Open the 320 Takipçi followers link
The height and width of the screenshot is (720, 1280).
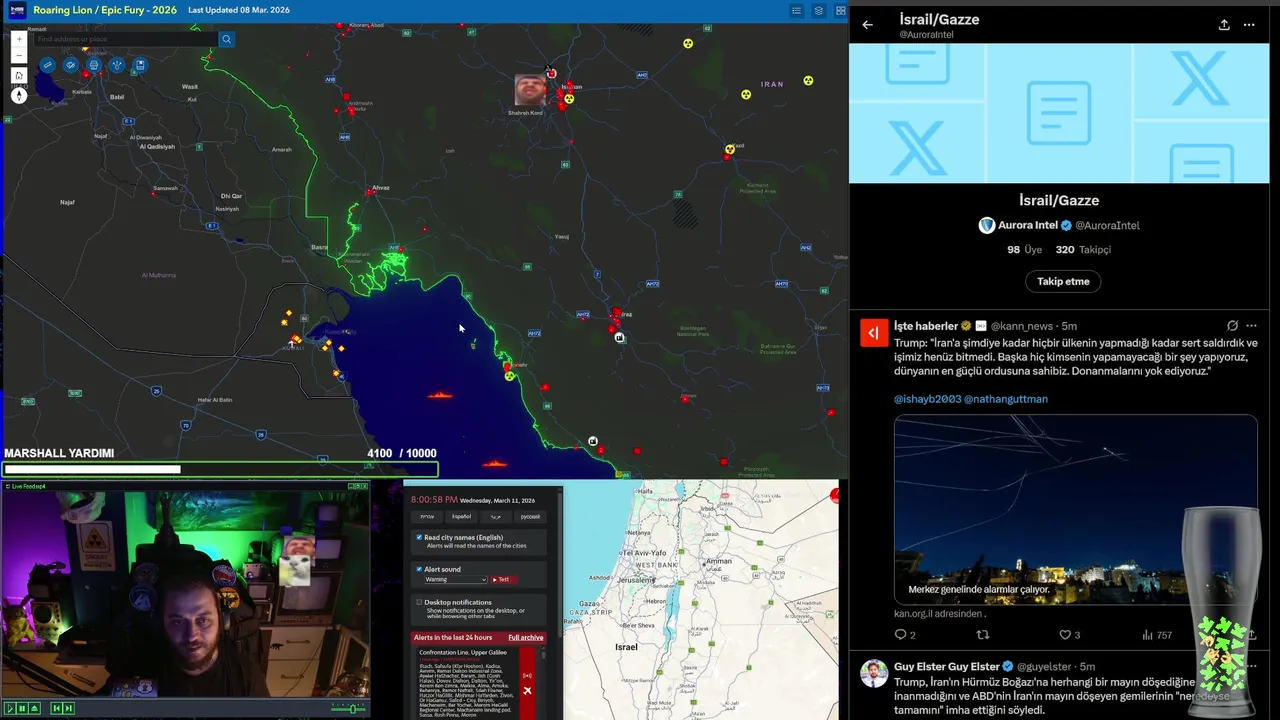coord(1083,250)
